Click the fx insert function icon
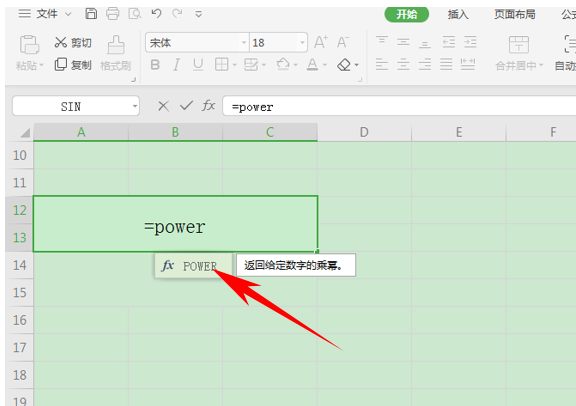This screenshot has width=576, height=406. pyautogui.click(x=209, y=106)
